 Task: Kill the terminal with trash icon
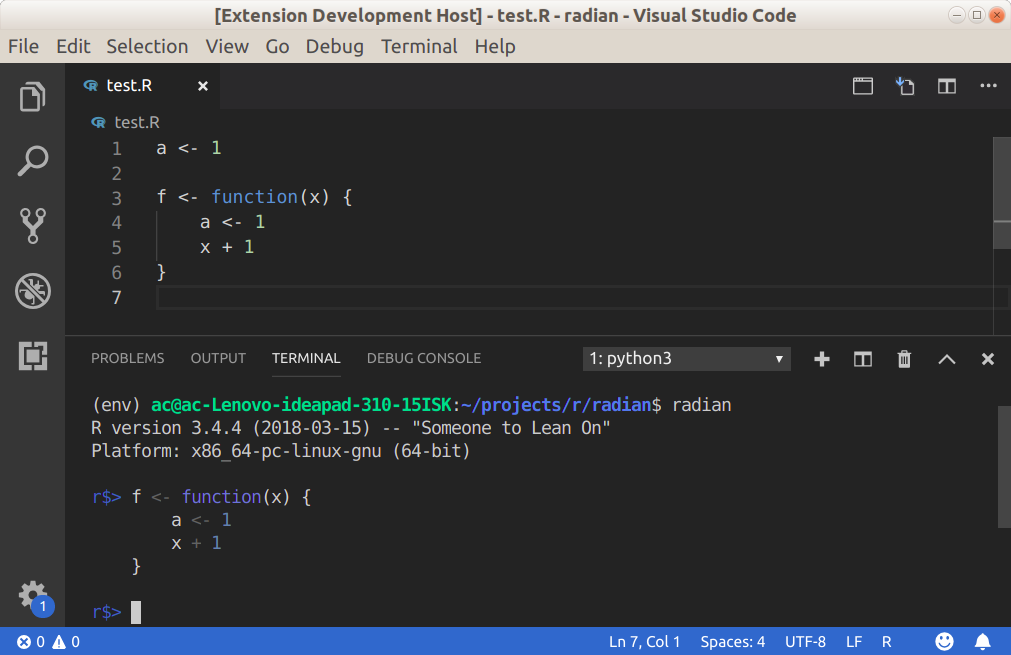904,359
